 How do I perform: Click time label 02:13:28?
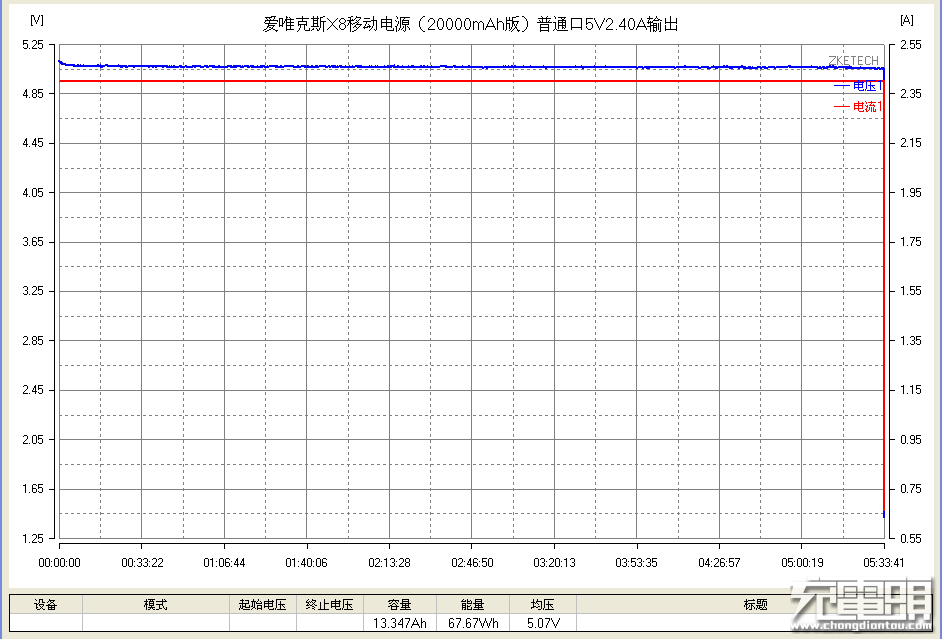click(389, 563)
